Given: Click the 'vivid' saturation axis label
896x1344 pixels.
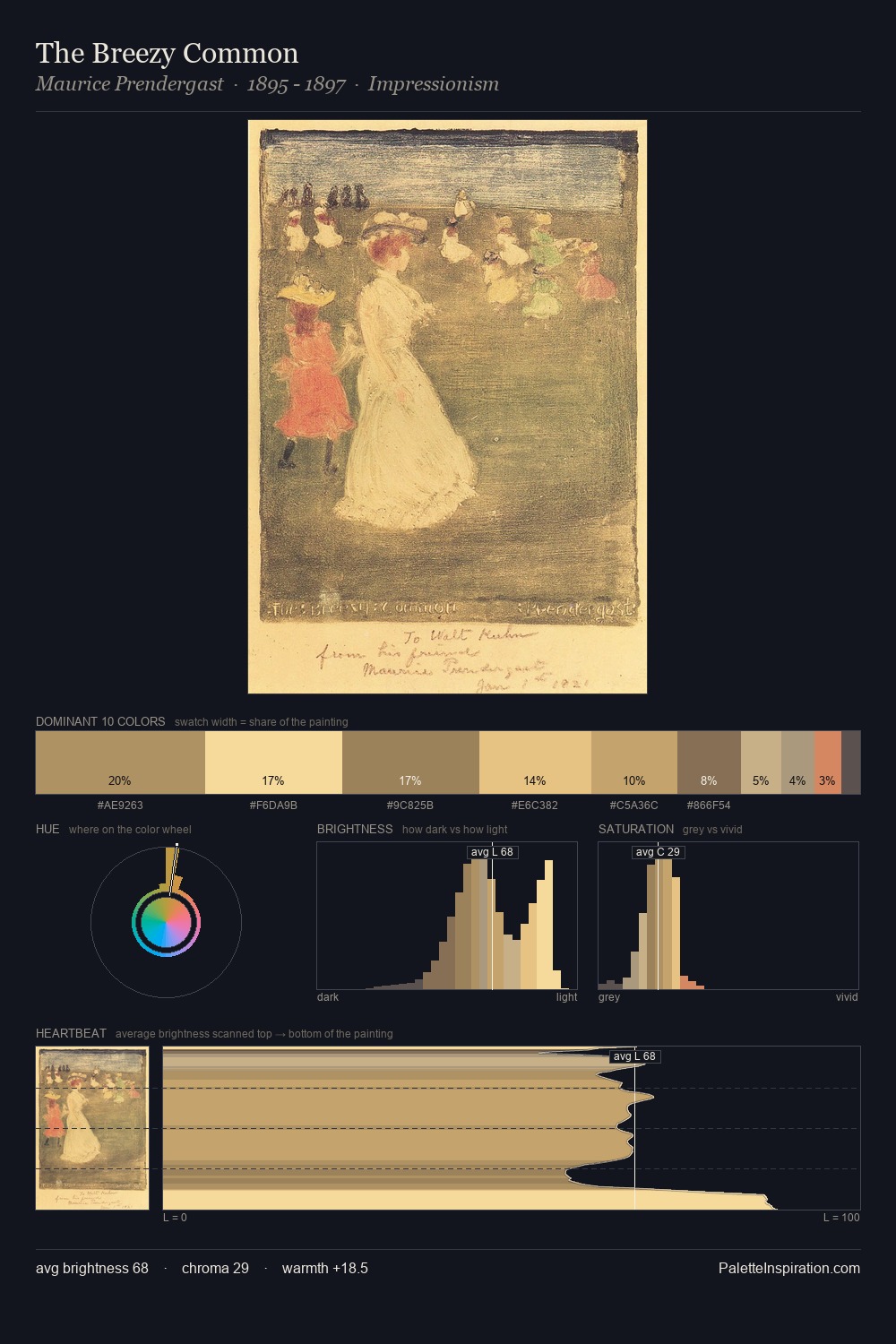Looking at the screenshot, I should 847,997.
